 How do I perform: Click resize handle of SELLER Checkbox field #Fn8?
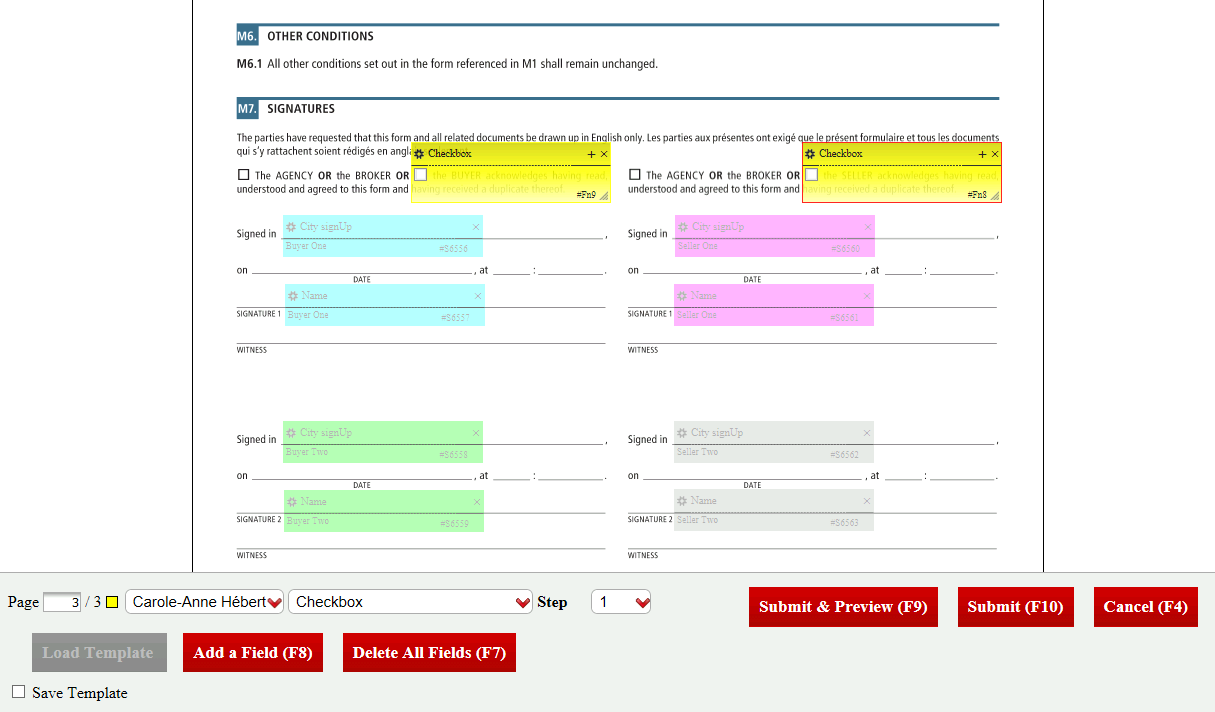[x=995, y=196]
